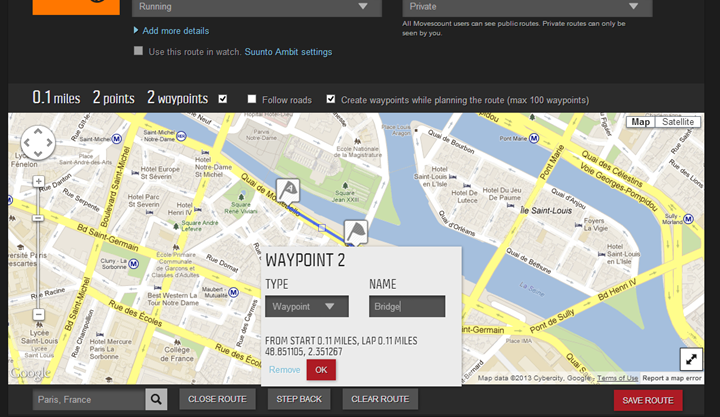Click Pont Marie metro icon
Viewport: 720px width, 417px height.
[534, 138]
